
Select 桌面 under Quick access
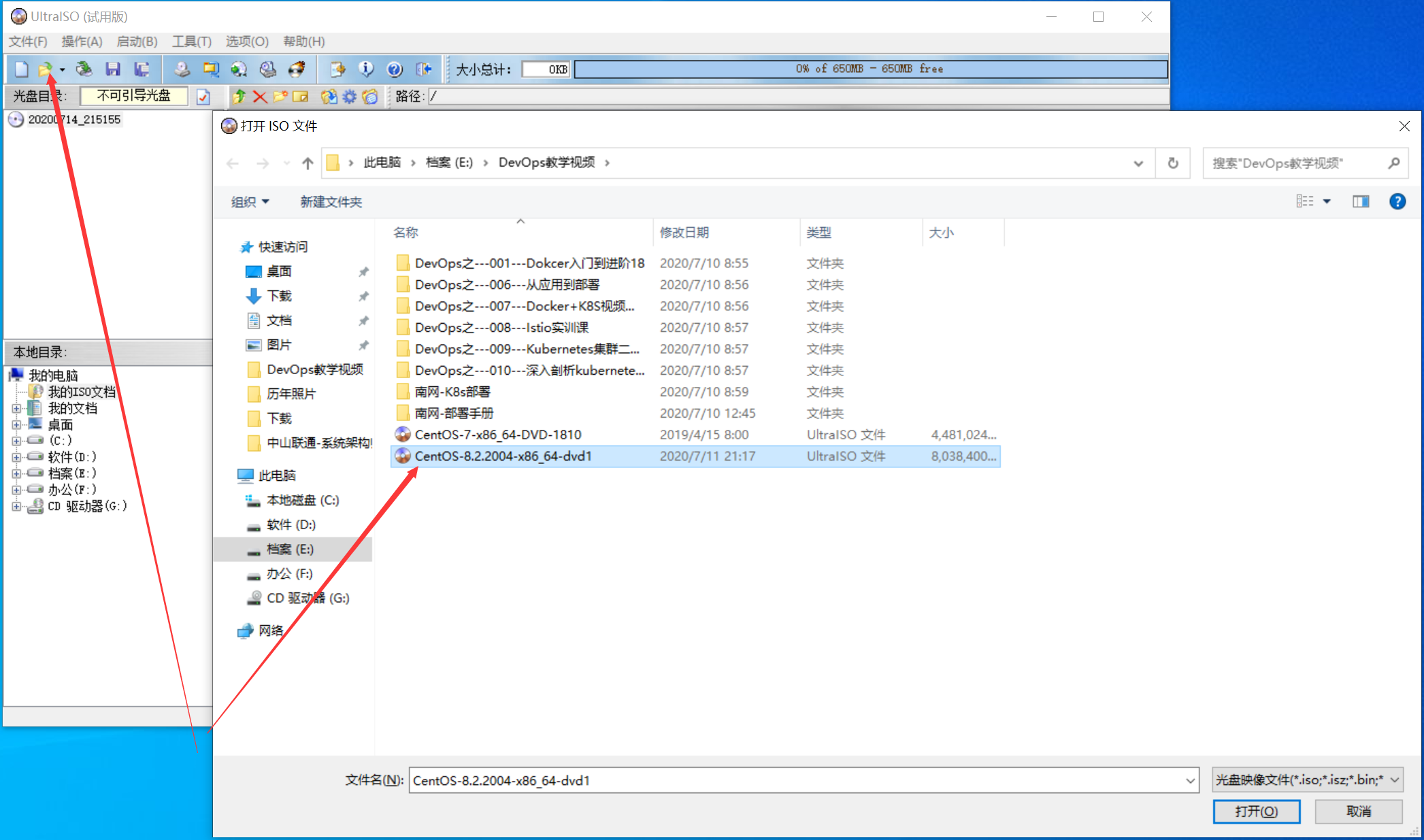coord(279,271)
